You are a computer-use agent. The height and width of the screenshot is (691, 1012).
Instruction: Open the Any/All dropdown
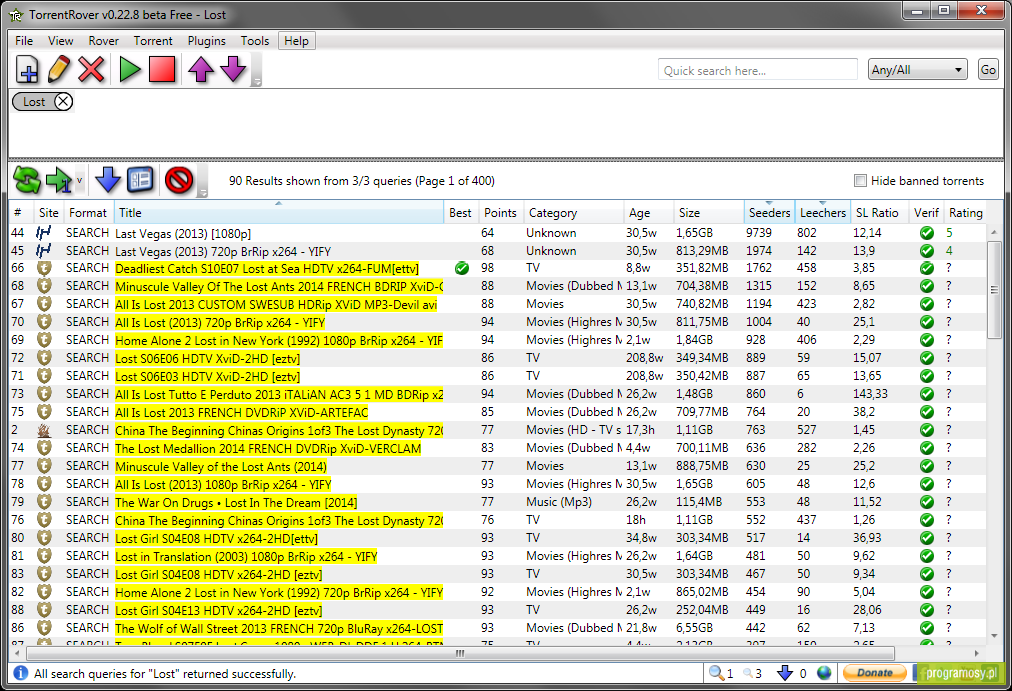(917, 70)
